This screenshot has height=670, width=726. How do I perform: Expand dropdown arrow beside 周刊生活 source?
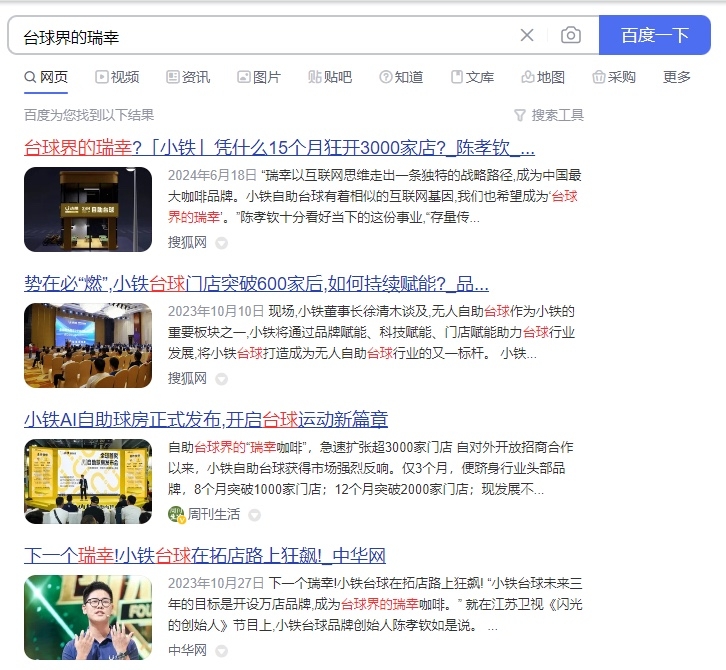point(254,514)
